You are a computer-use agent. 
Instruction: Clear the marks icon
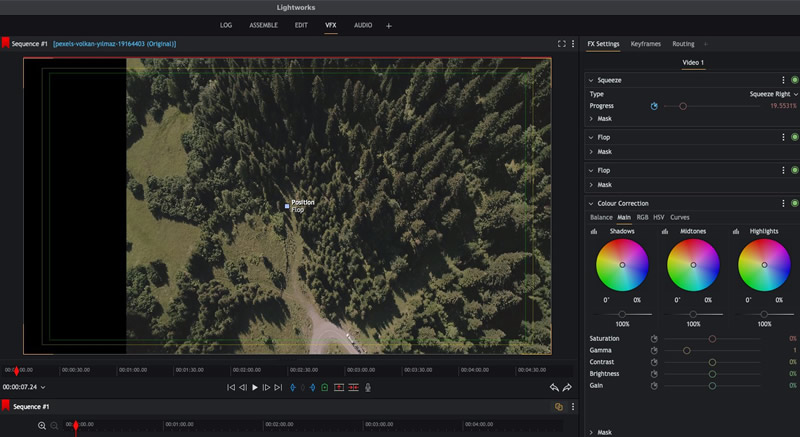[x=303, y=388]
